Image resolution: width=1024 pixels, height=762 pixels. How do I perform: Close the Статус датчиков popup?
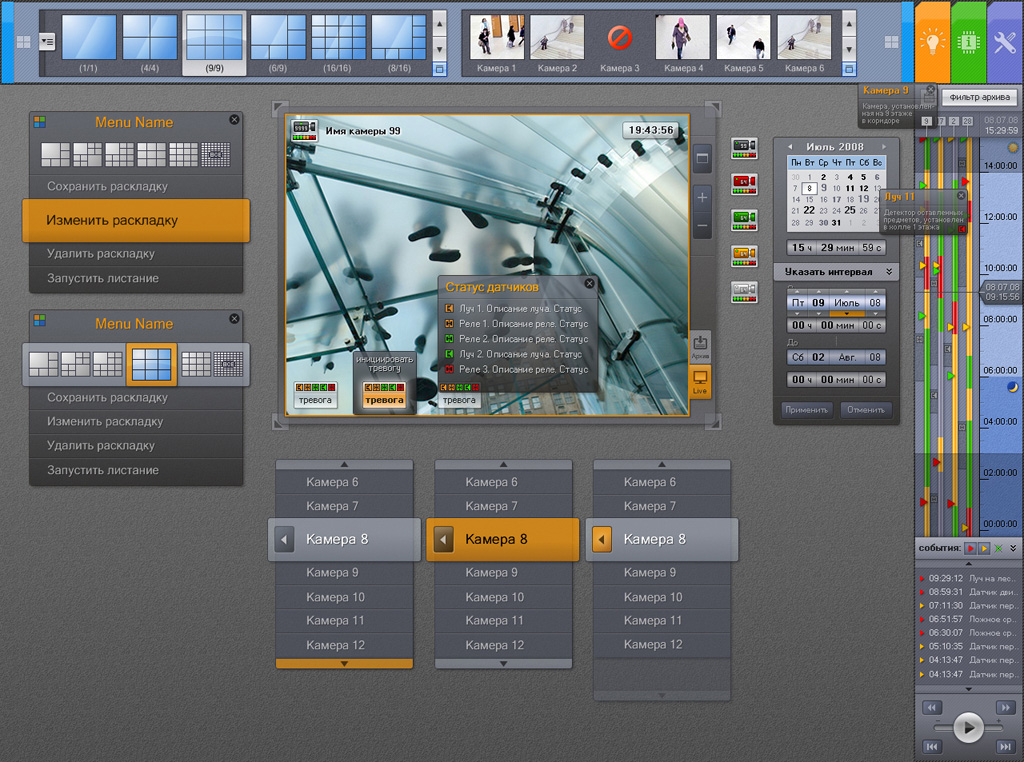(590, 283)
